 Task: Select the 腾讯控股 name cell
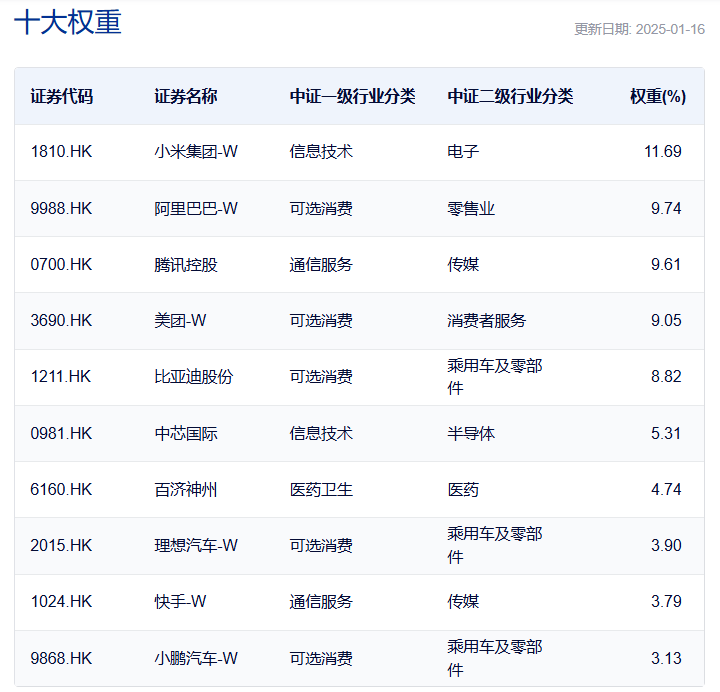[x=186, y=264]
